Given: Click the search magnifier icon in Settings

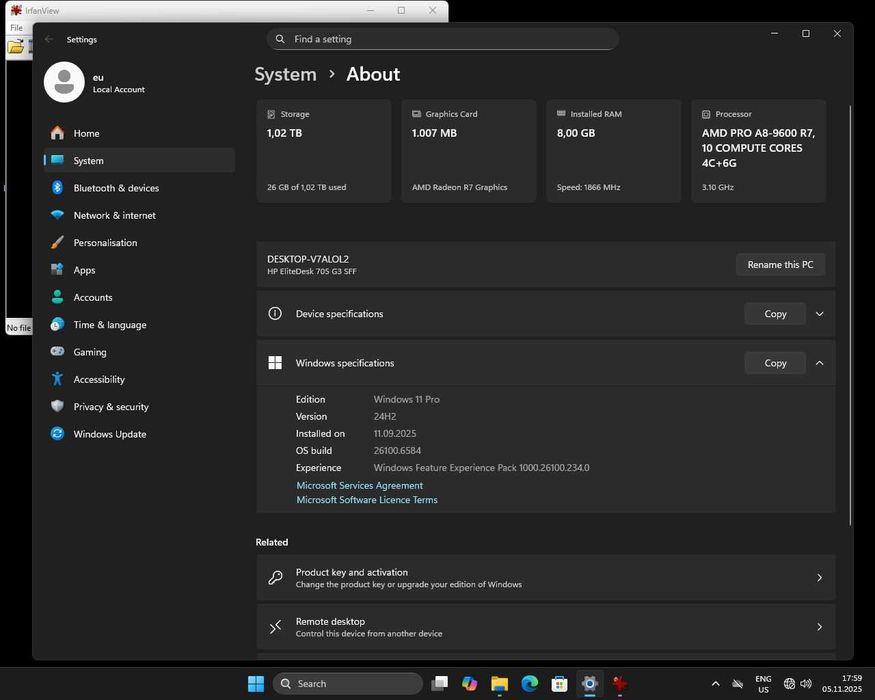Looking at the screenshot, I should pos(280,39).
